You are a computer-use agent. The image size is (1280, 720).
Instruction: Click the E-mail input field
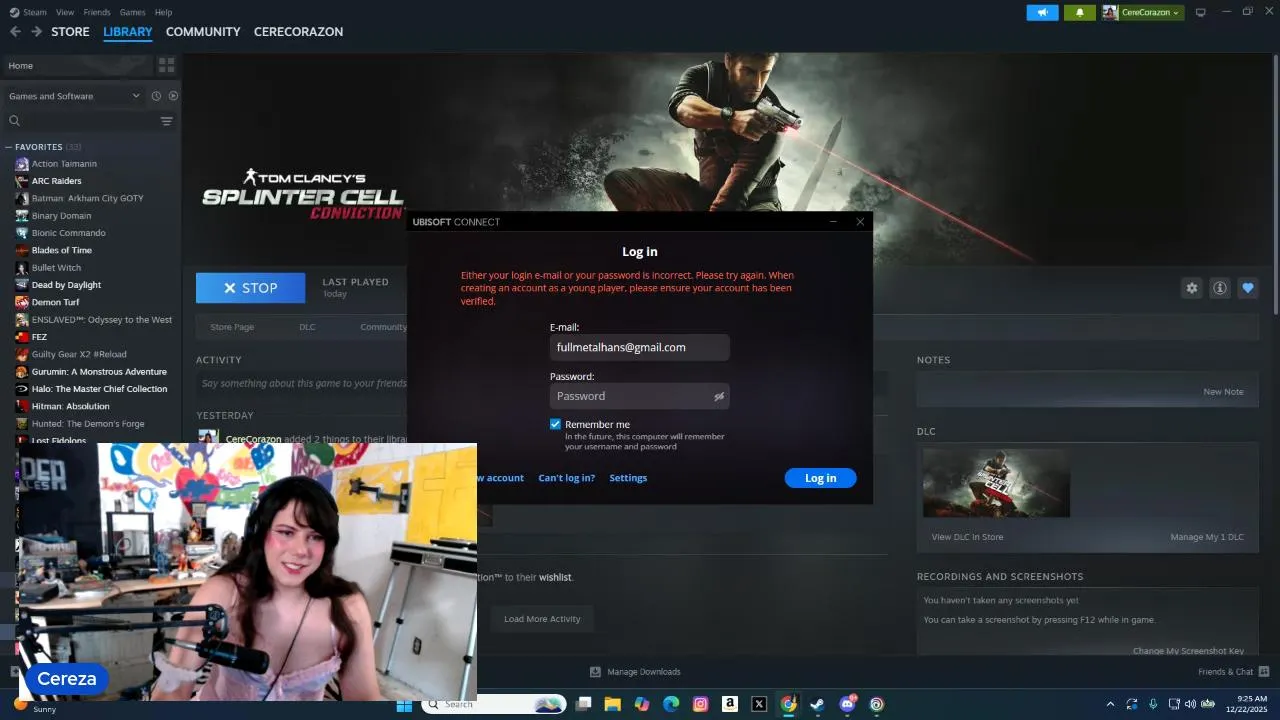click(x=639, y=347)
